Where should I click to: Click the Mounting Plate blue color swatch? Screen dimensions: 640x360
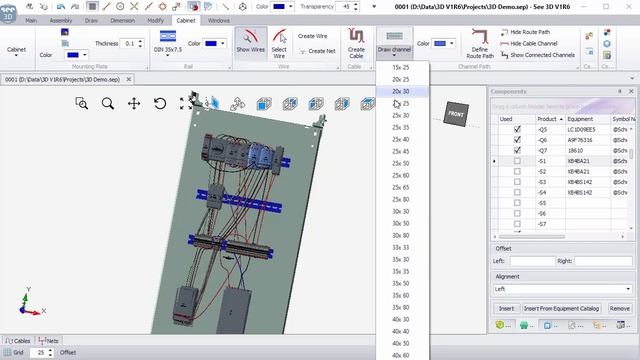pos(73,55)
